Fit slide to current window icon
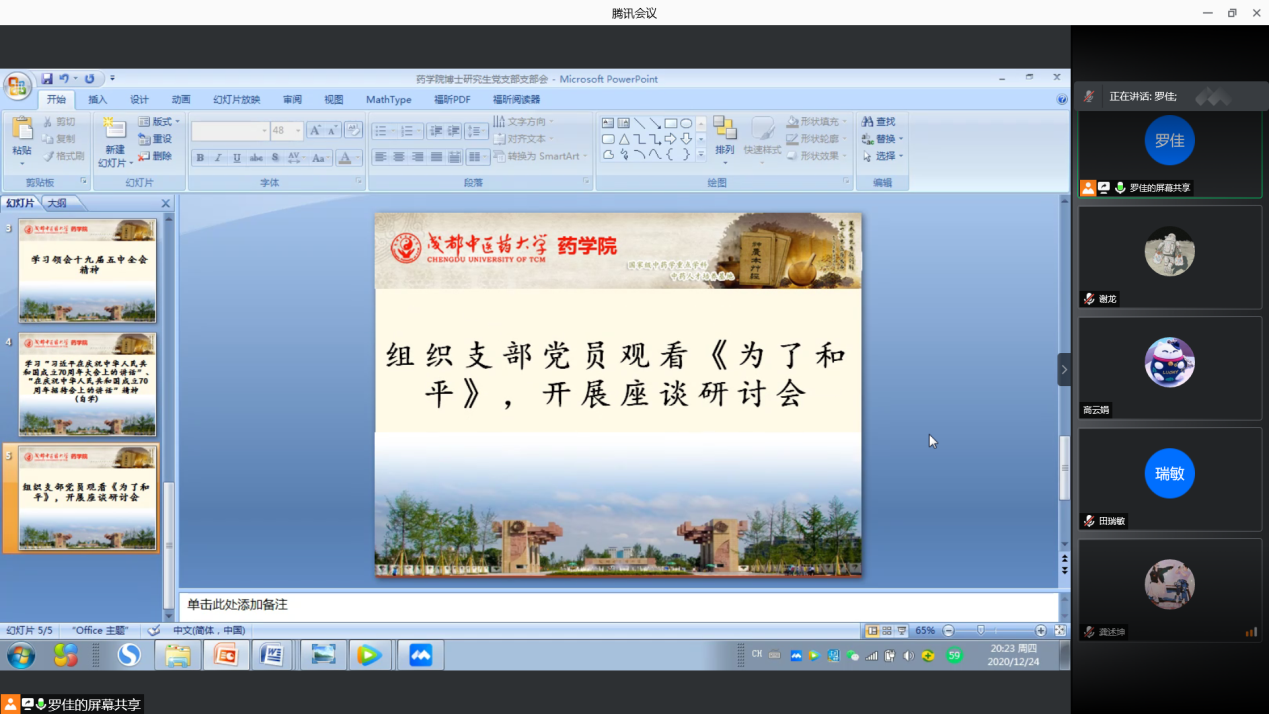The height and width of the screenshot is (714, 1269). click(1060, 631)
